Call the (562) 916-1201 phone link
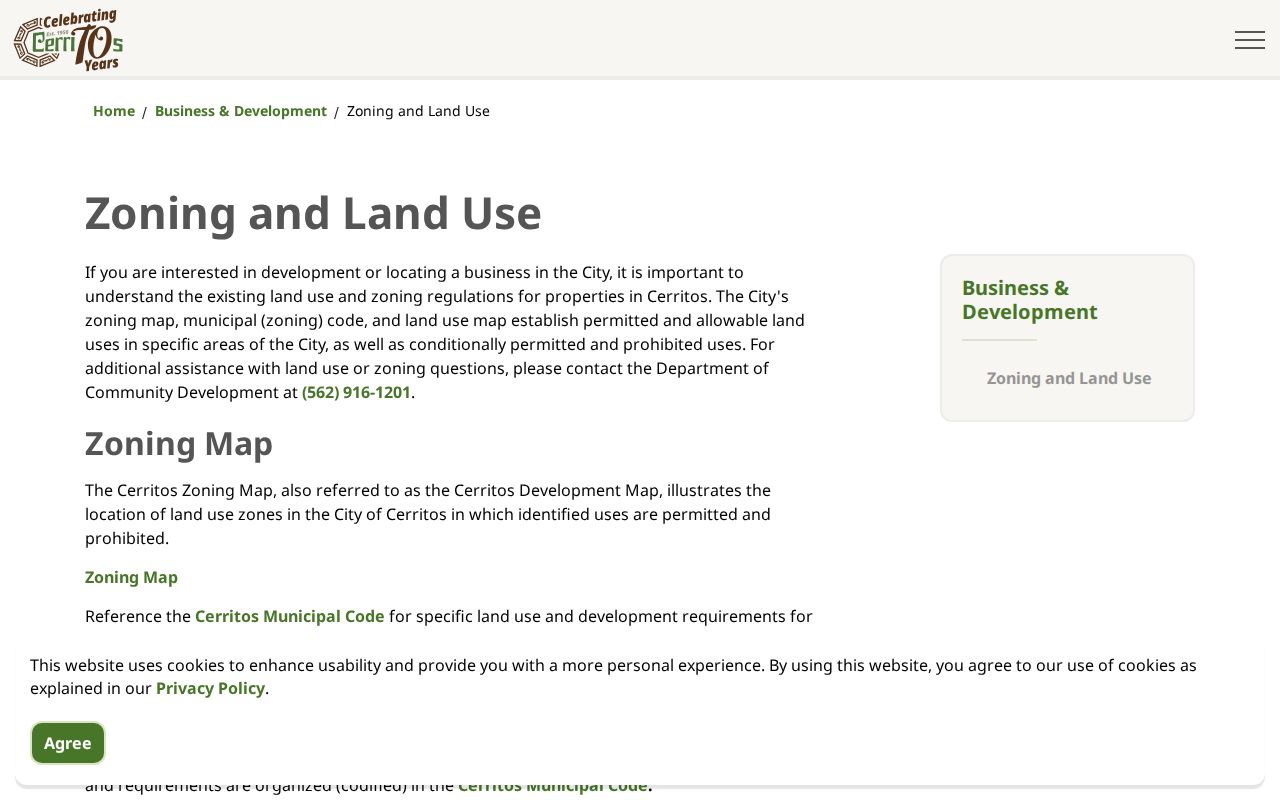 [356, 392]
